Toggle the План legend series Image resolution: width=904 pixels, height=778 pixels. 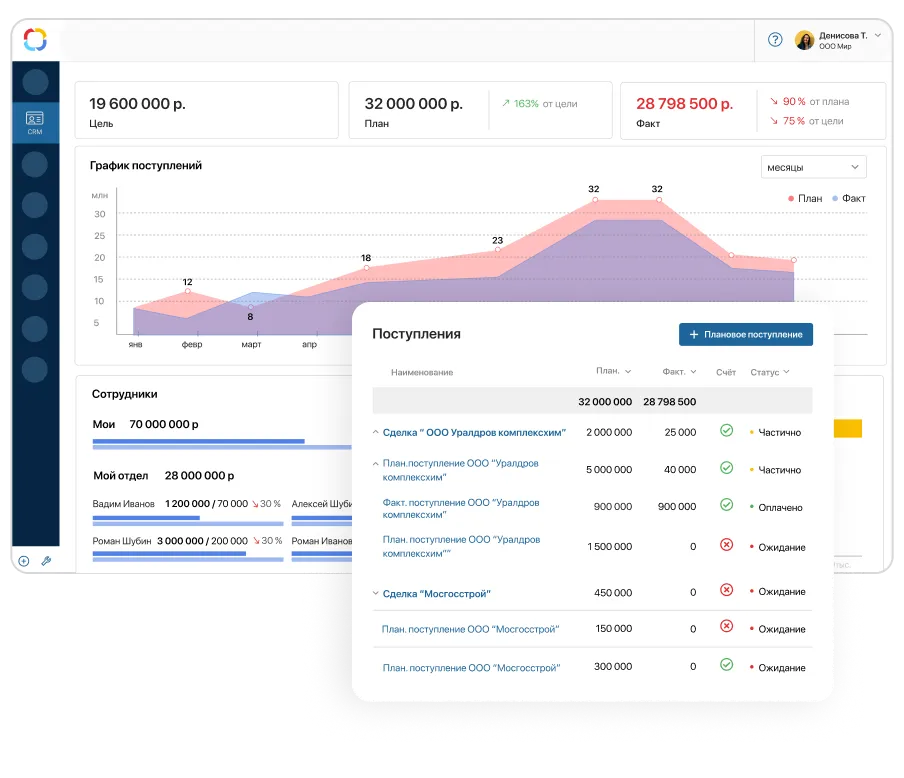coord(804,198)
